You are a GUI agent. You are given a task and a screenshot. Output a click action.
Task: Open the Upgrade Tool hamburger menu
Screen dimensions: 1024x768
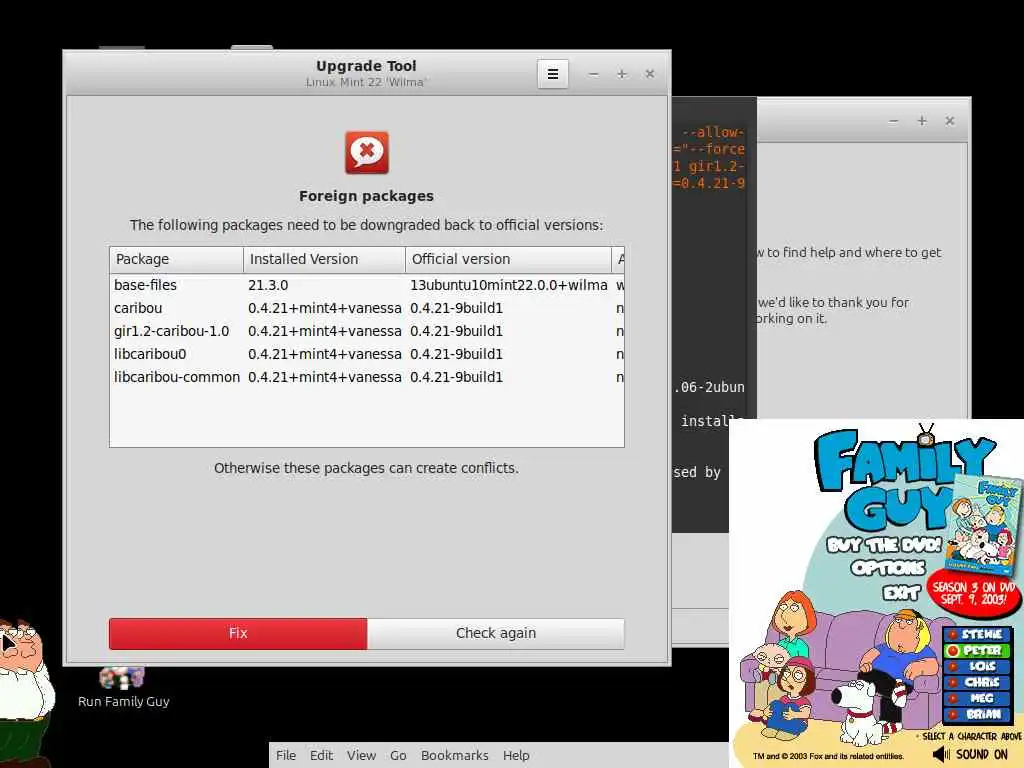click(552, 74)
